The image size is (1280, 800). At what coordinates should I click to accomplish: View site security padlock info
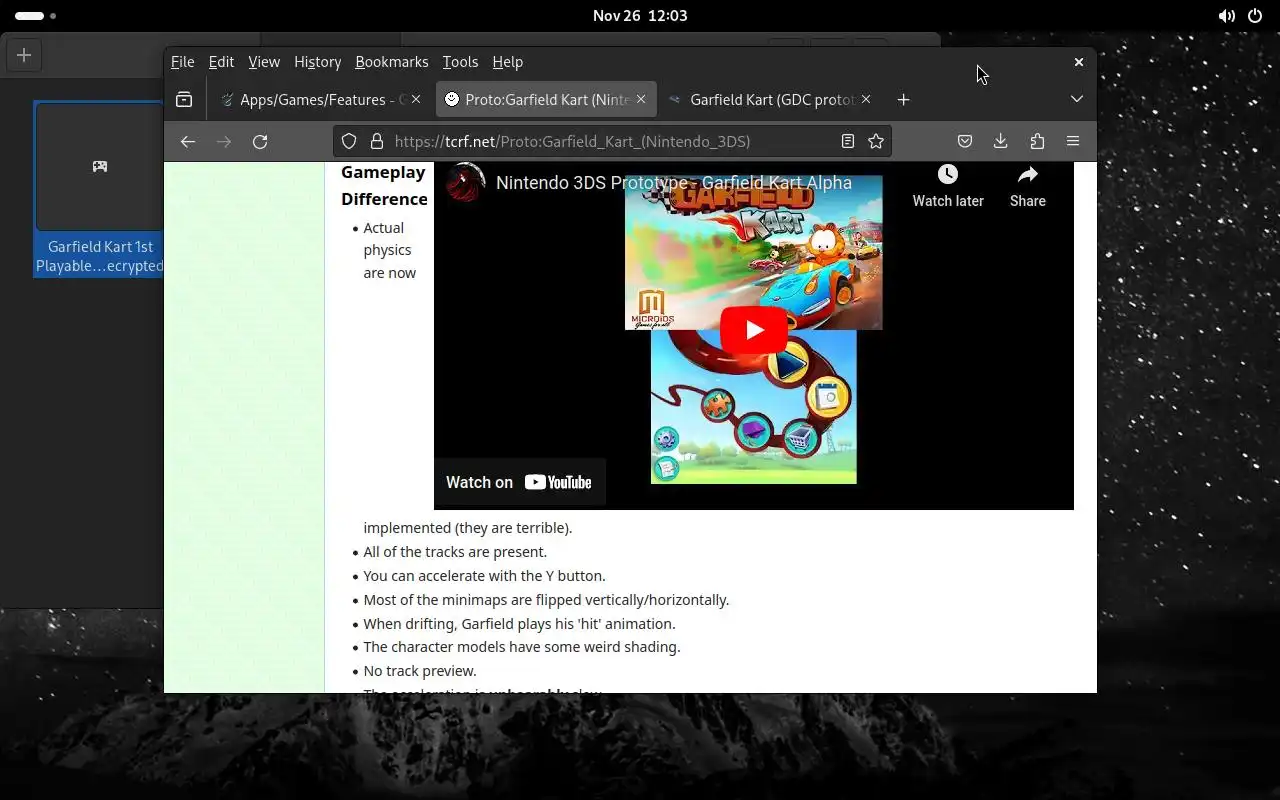(x=377, y=142)
